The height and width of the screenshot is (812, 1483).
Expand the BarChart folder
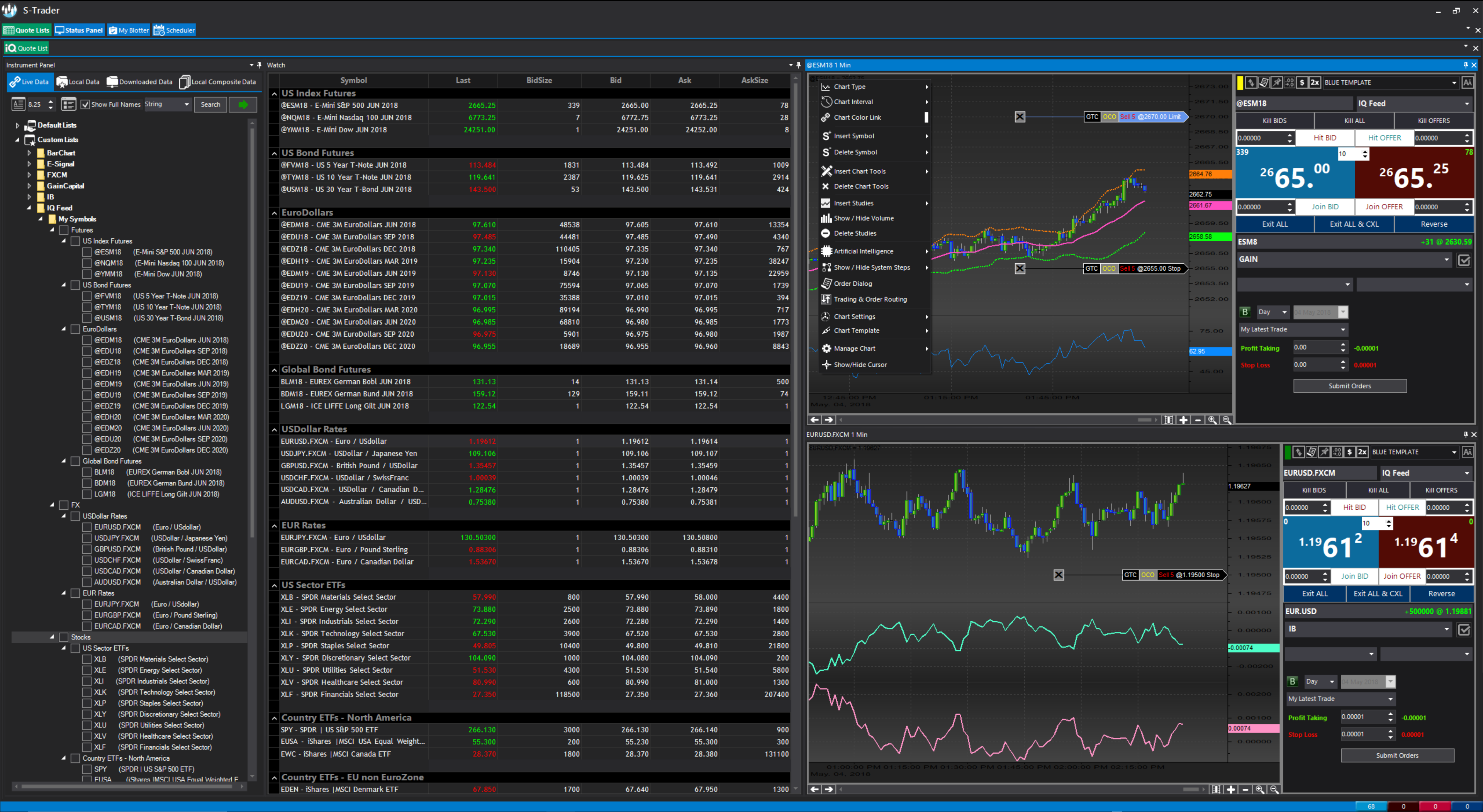(29, 153)
